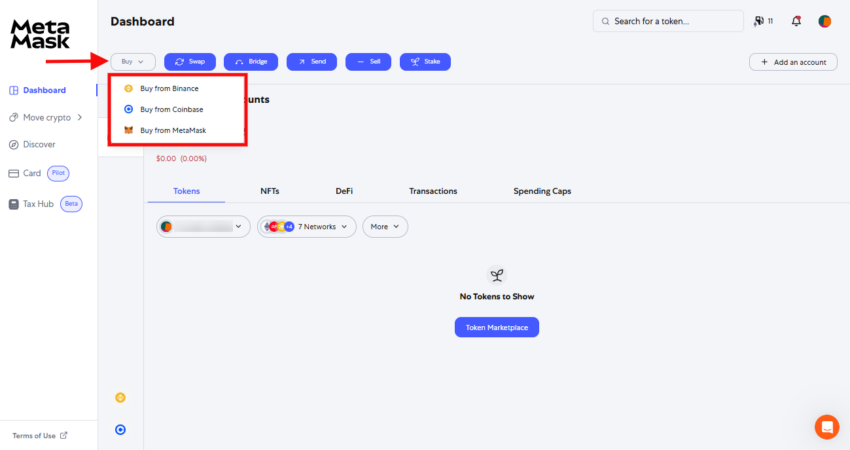The image size is (850, 450).
Task: Open the profile avatar in top right
Action: 825,21
